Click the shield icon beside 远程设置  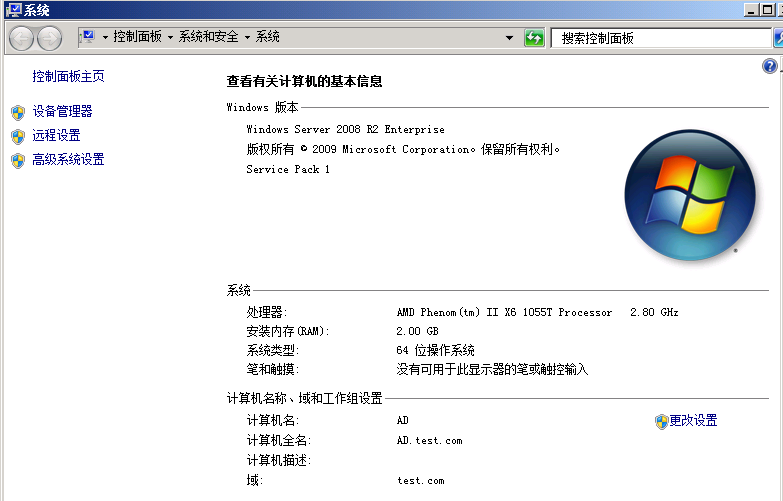[x=18, y=136]
